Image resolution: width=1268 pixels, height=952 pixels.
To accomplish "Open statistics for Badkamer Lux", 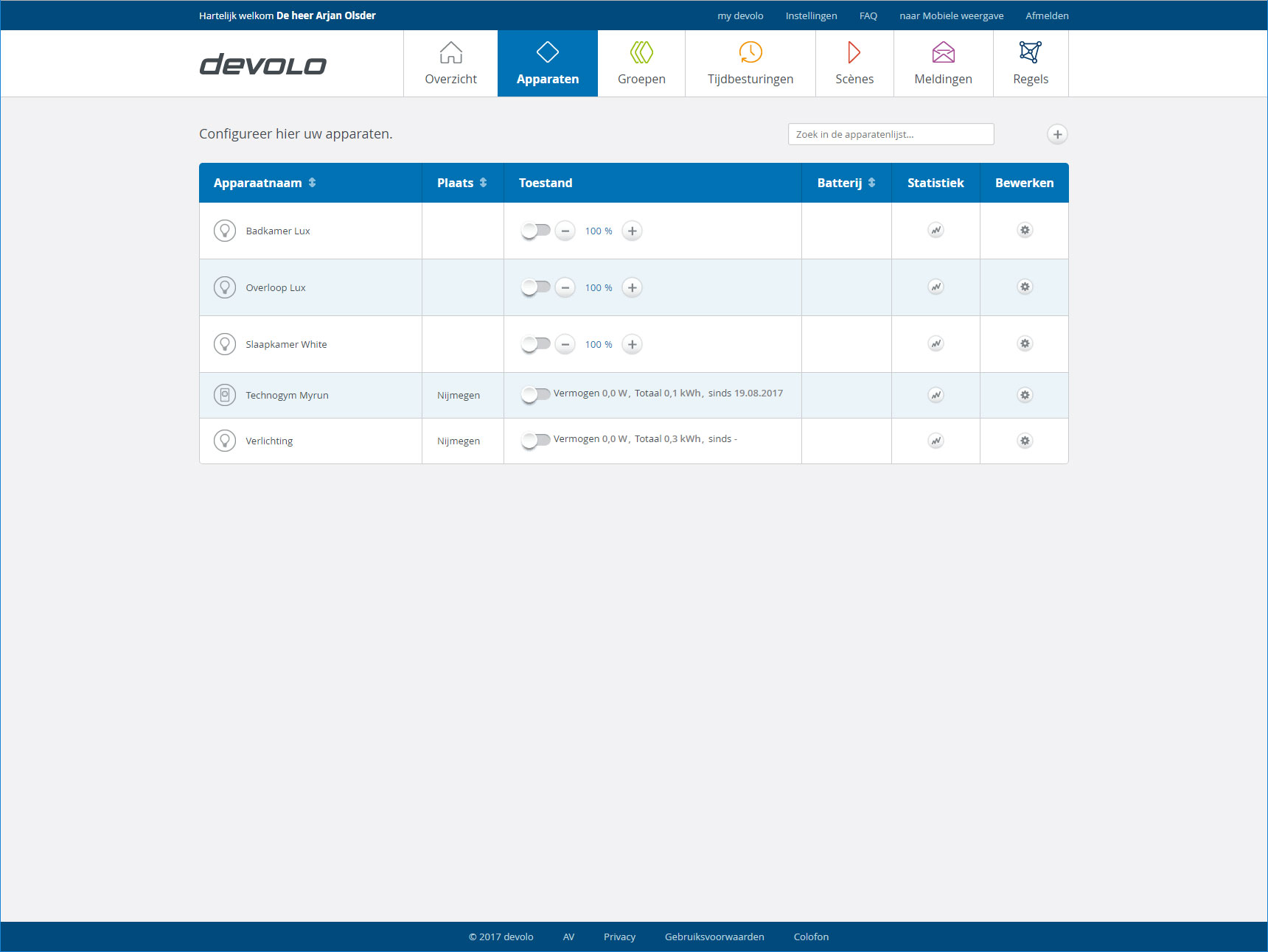I will click(x=936, y=230).
